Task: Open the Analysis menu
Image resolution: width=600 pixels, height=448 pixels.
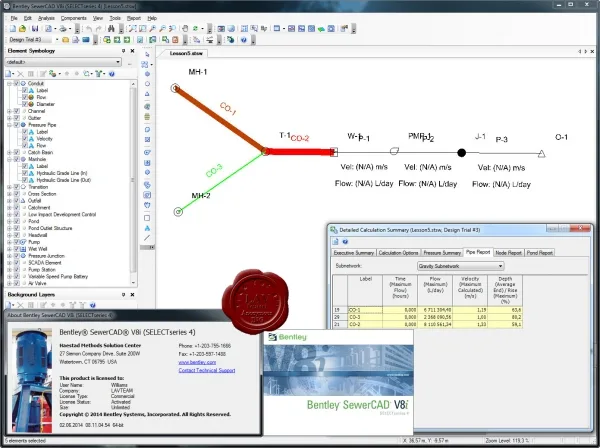Action: point(46,18)
